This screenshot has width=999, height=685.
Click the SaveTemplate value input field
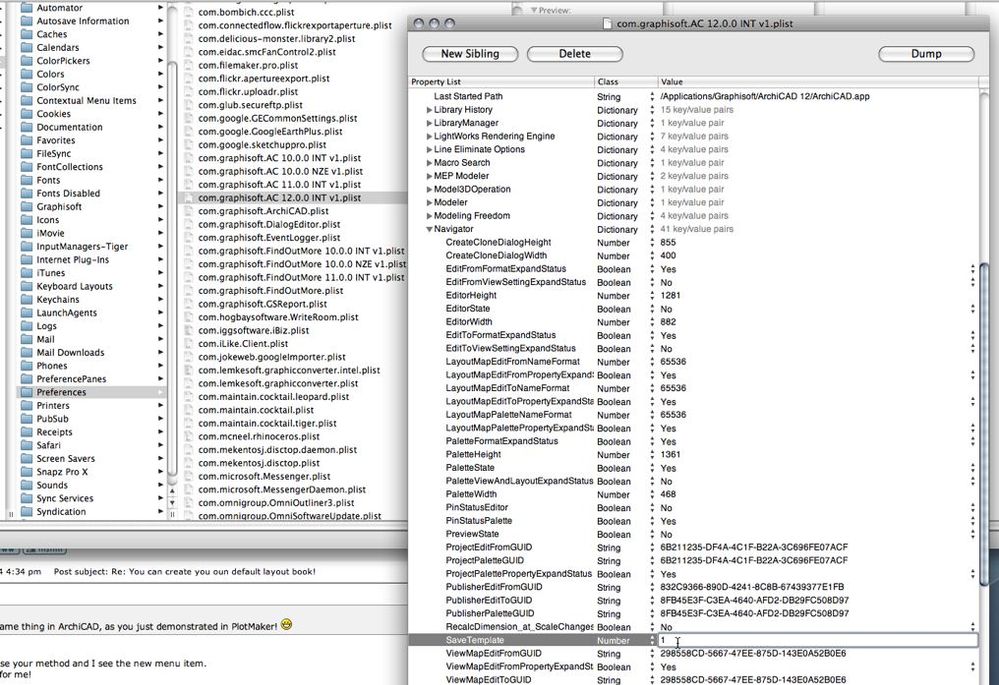817,640
